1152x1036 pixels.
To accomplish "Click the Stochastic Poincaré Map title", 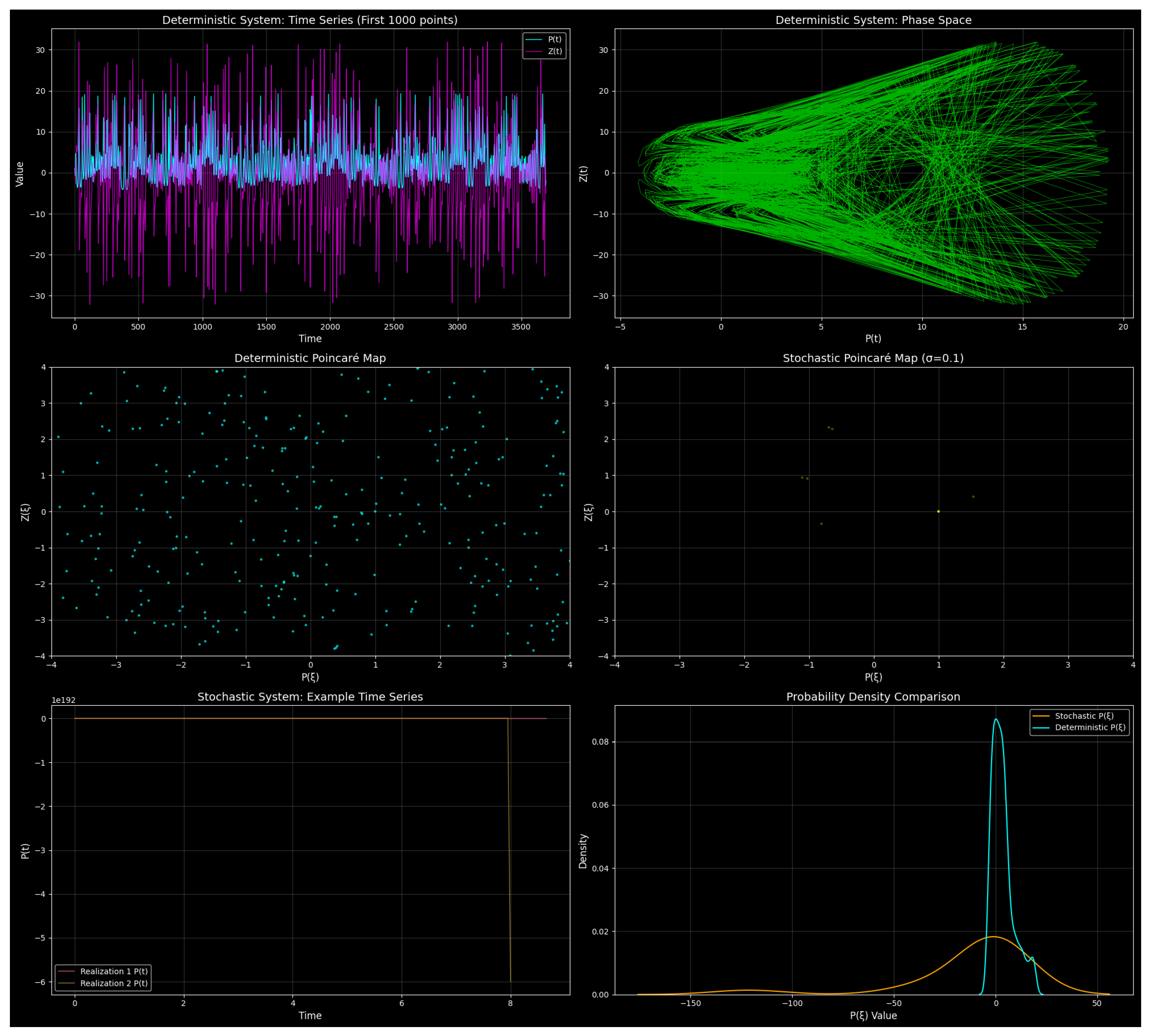I will [x=873, y=358].
